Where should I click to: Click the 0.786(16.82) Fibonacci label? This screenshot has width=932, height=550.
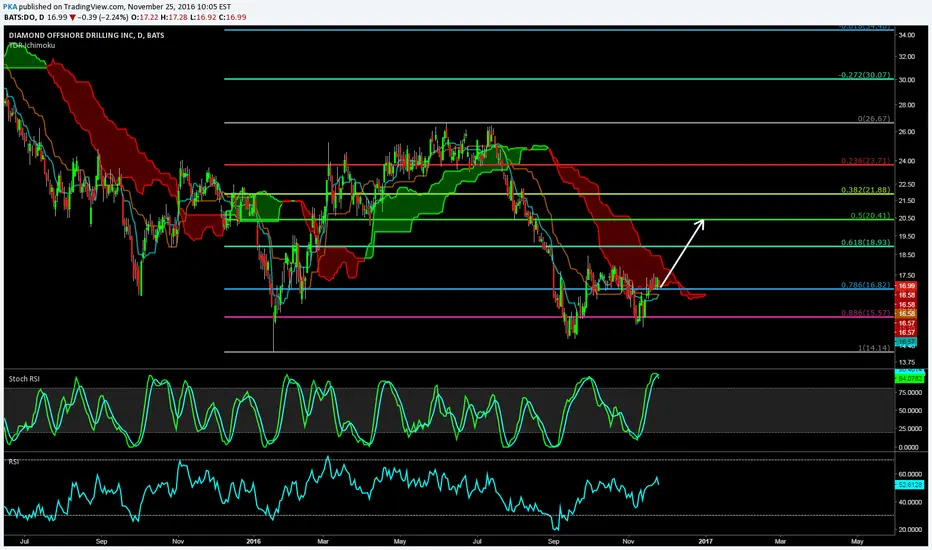pyautogui.click(x=865, y=285)
